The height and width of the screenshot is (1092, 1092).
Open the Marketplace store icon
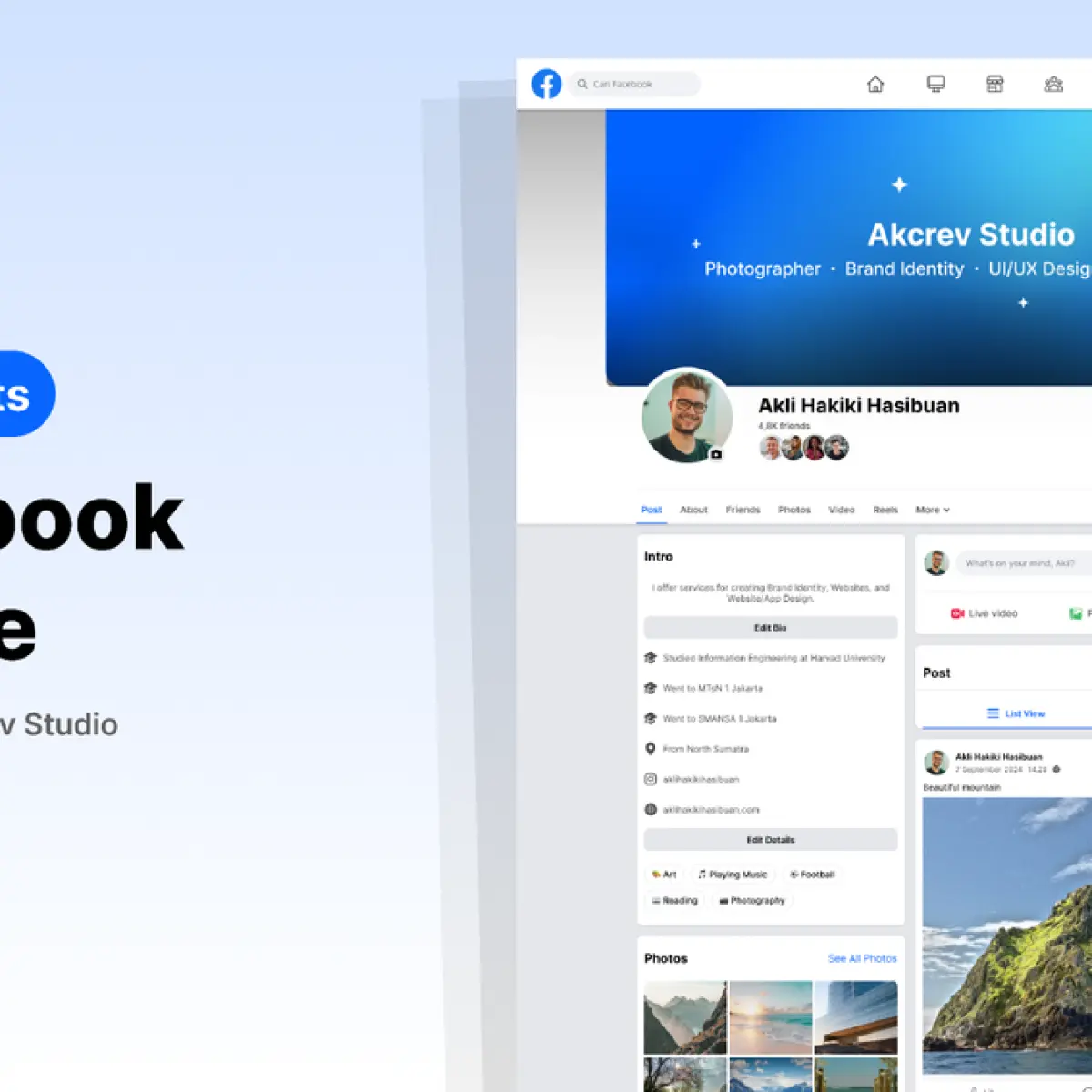(x=995, y=84)
